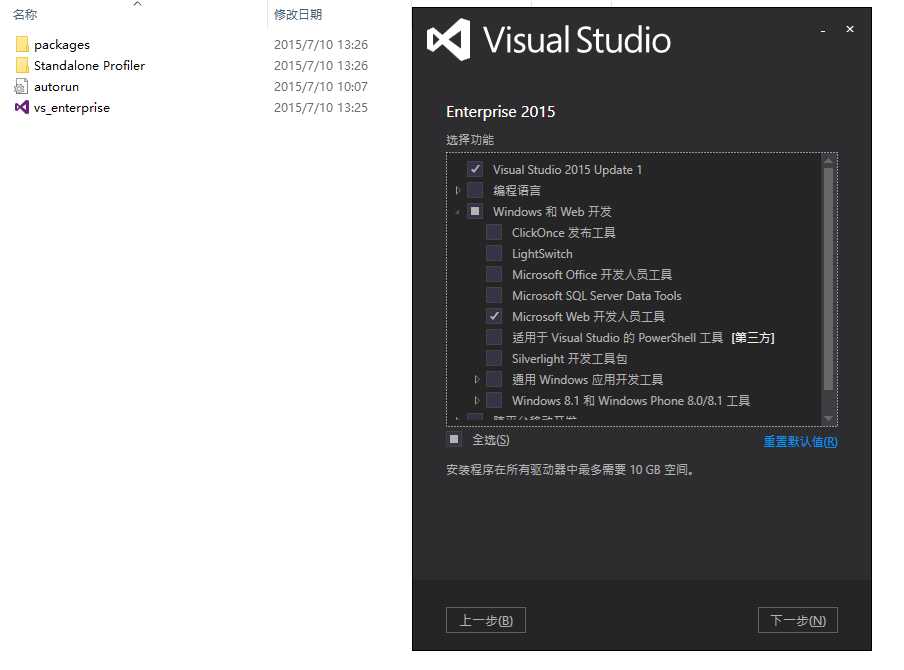Toggle the 全选(S) checkbox

(x=454, y=439)
